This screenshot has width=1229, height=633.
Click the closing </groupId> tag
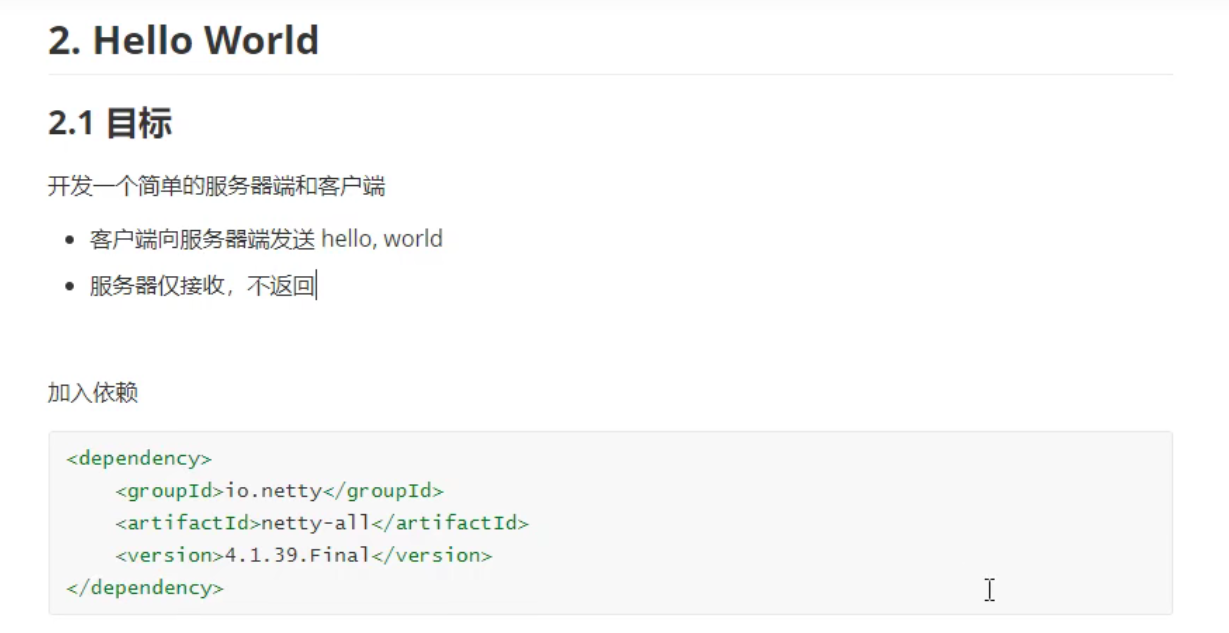pyautogui.click(x=382, y=491)
